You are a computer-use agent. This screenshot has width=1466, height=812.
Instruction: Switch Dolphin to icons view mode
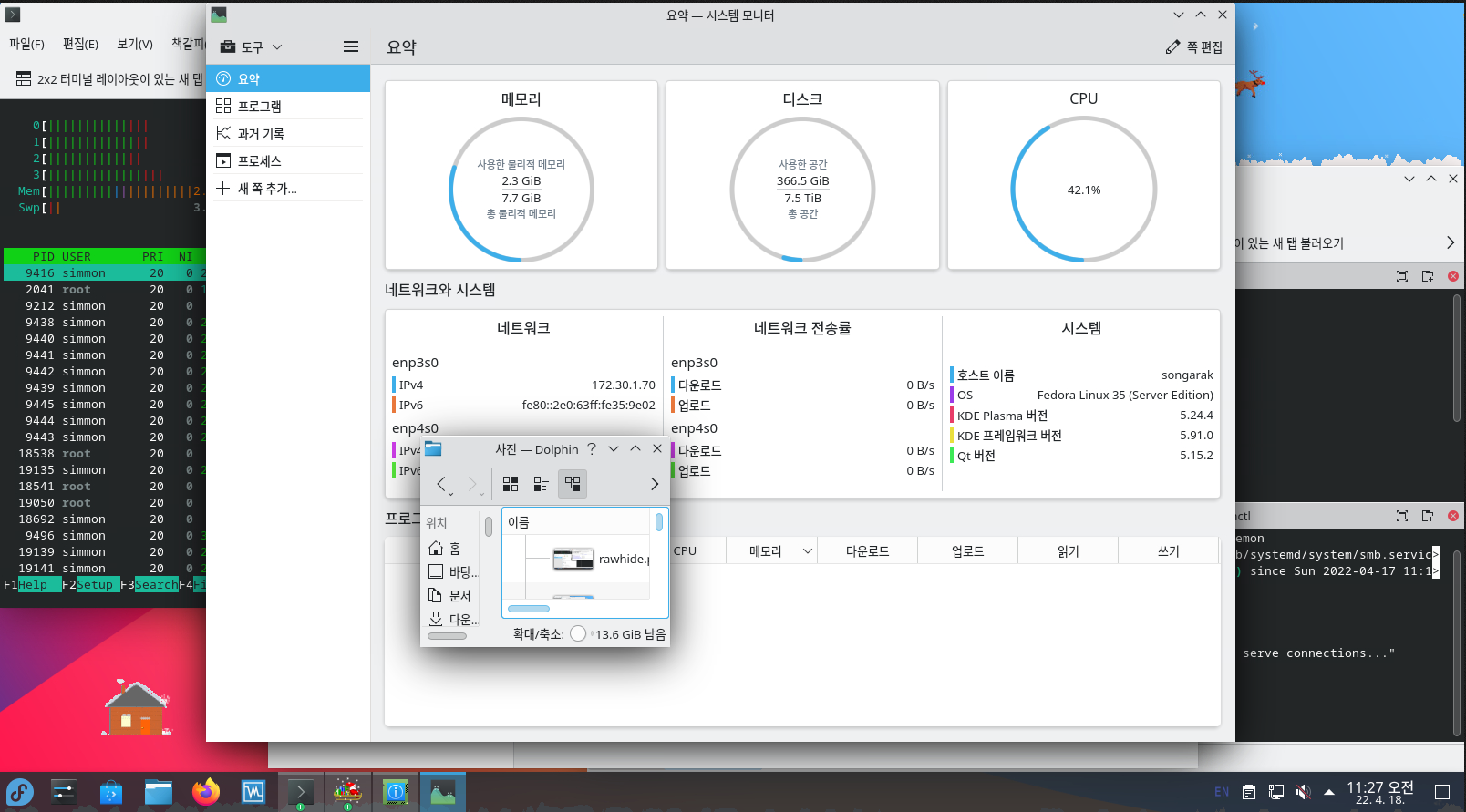tap(511, 484)
